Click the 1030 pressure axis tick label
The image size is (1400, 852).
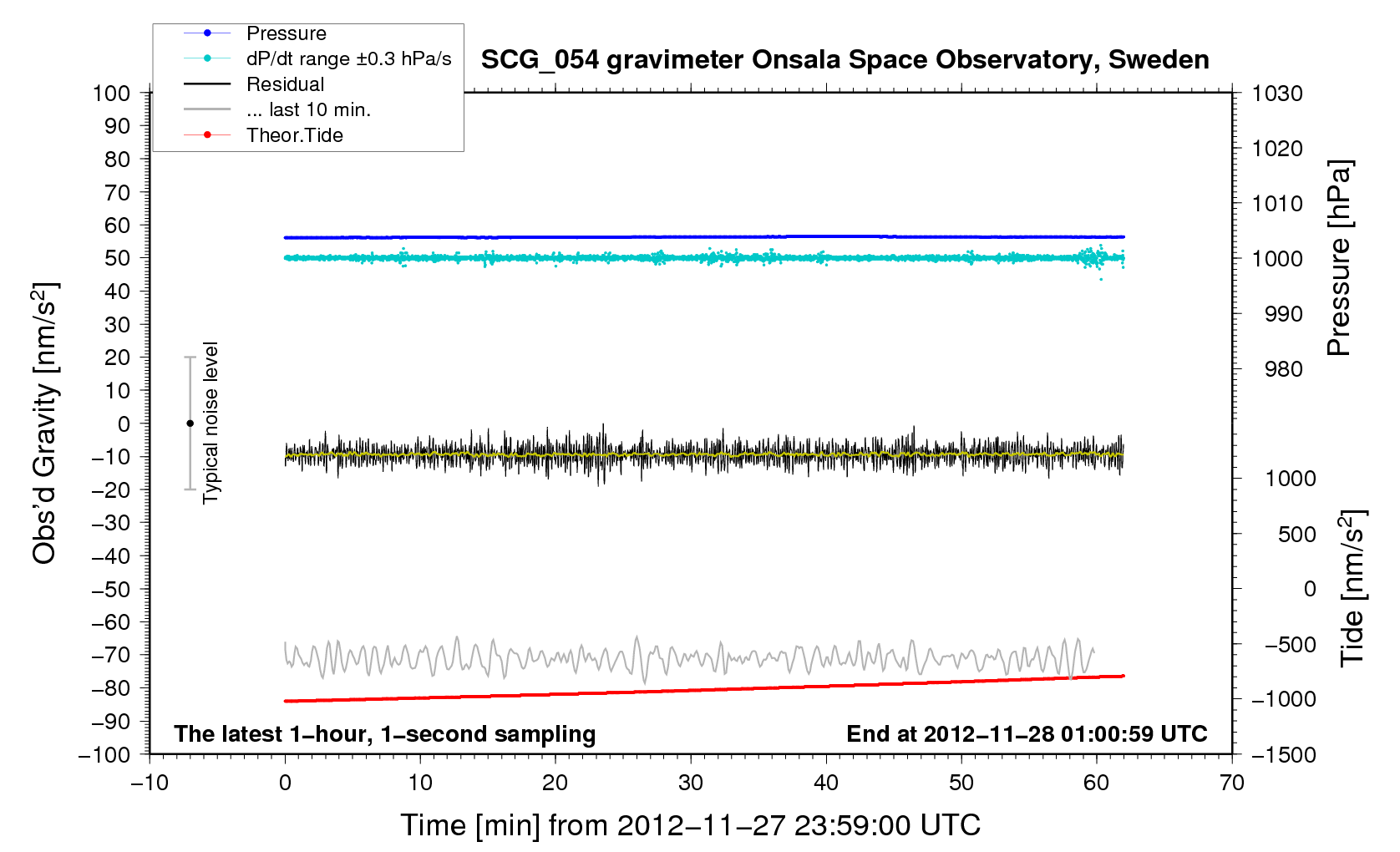pyautogui.click(x=1276, y=94)
